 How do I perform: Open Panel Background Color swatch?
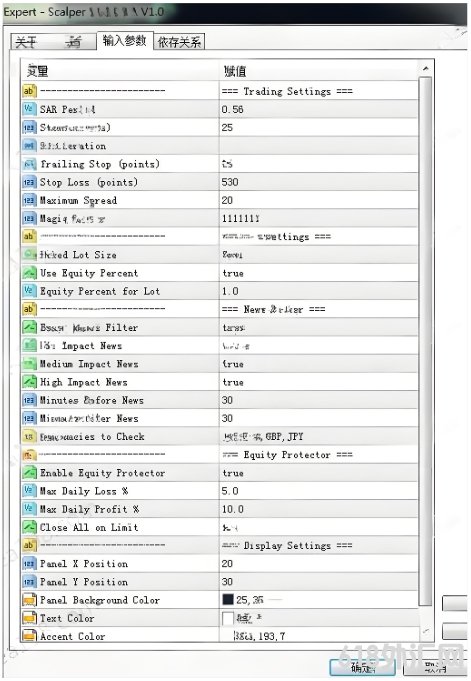point(228,600)
